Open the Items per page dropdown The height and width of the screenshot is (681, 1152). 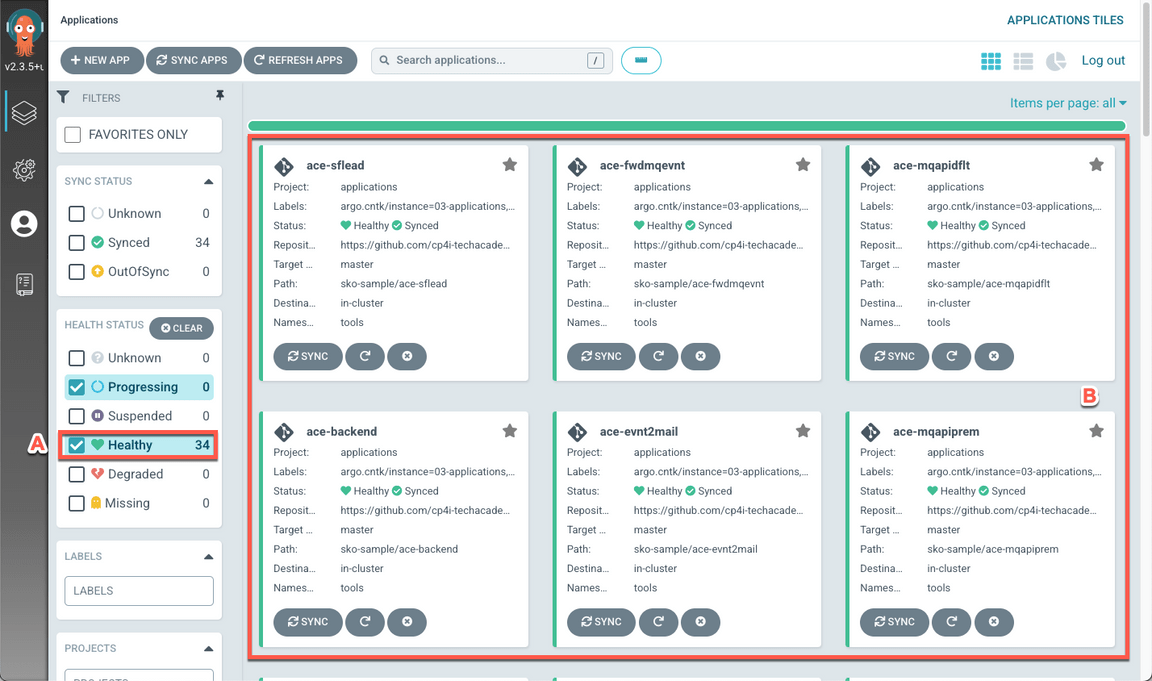(1067, 103)
